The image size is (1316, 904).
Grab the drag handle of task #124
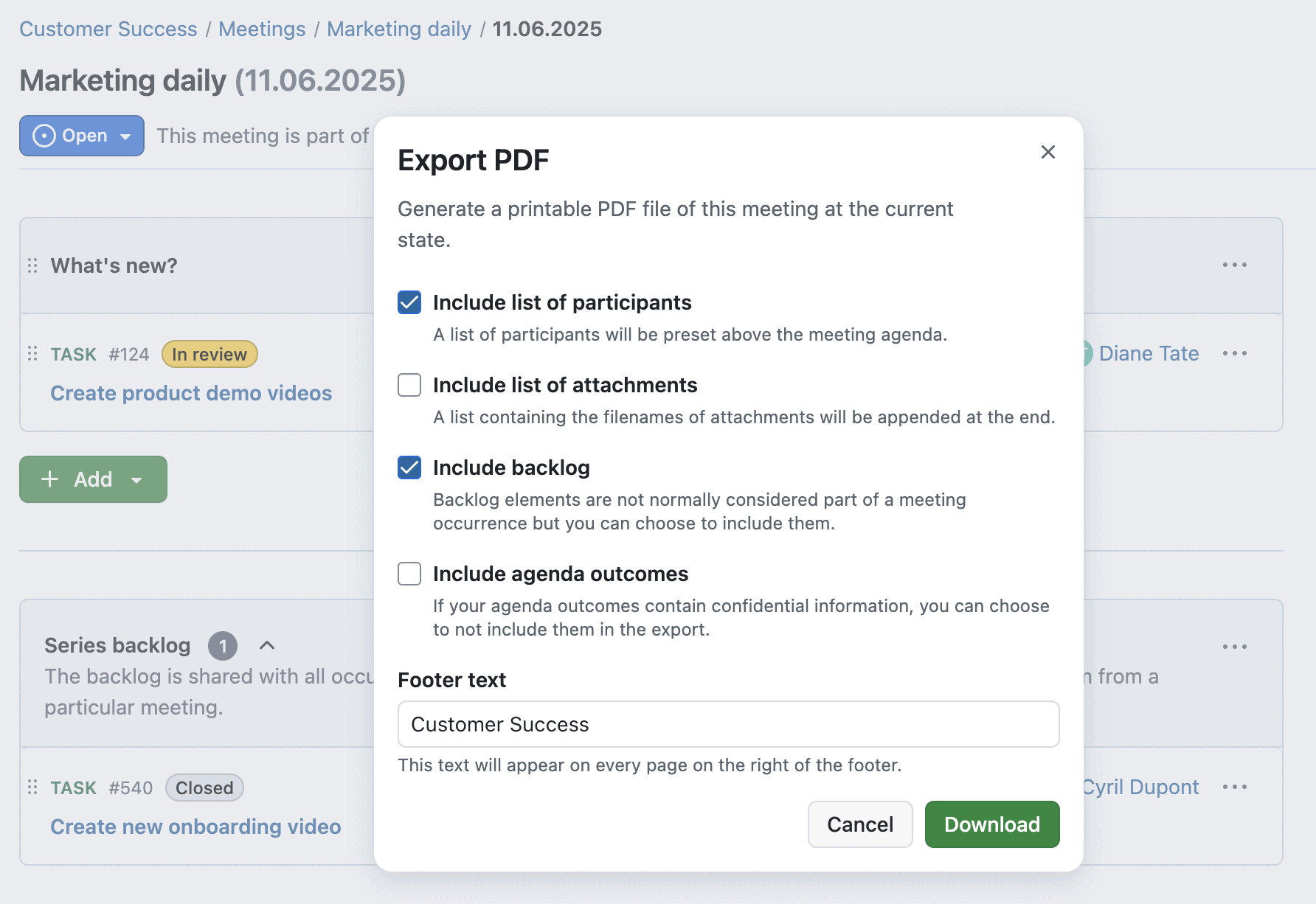tap(31, 354)
